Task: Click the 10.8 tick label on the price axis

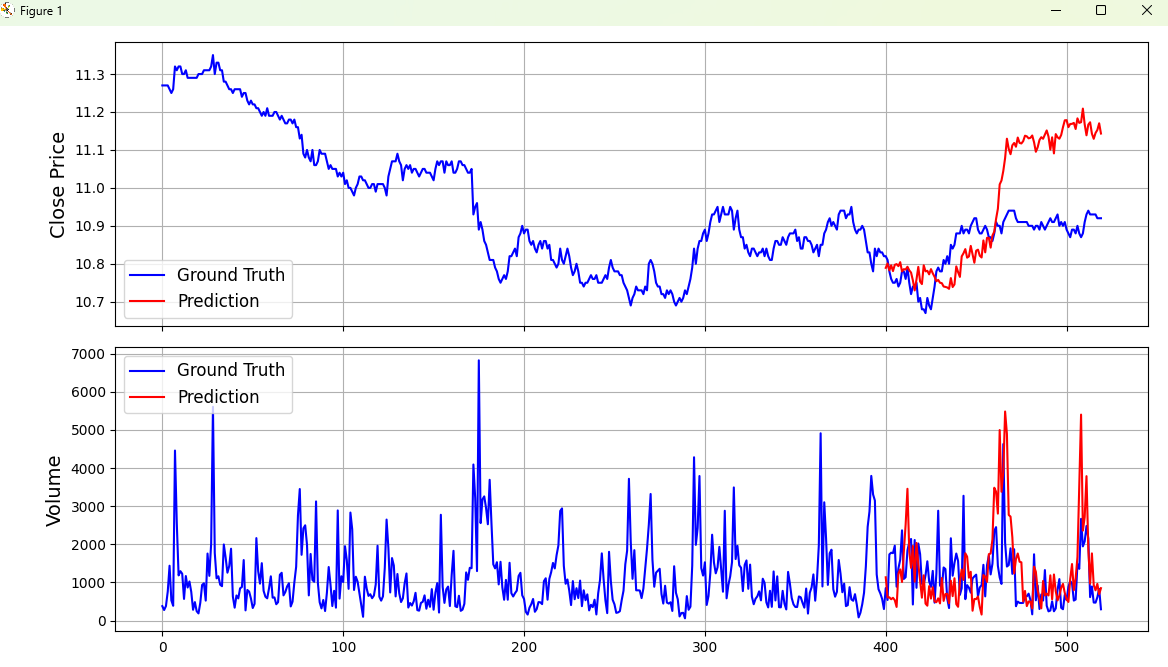Action: (90, 265)
